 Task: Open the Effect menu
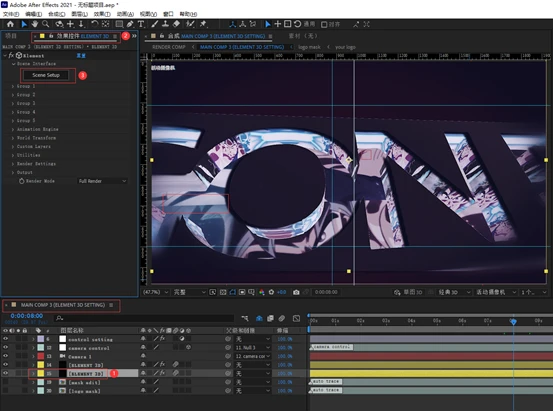[x=102, y=14]
